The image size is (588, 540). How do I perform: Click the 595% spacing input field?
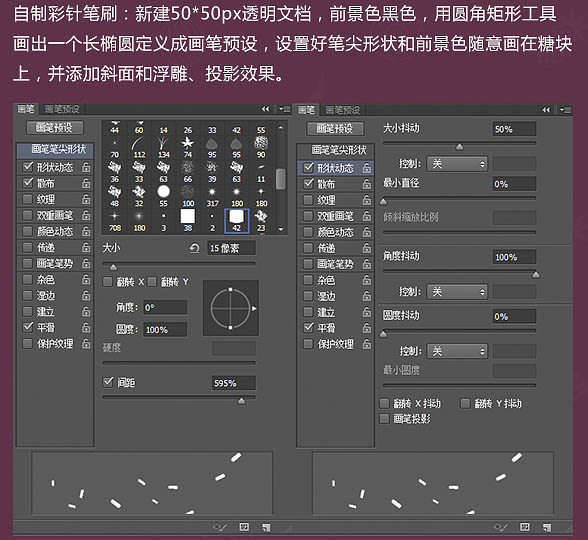[234, 383]
